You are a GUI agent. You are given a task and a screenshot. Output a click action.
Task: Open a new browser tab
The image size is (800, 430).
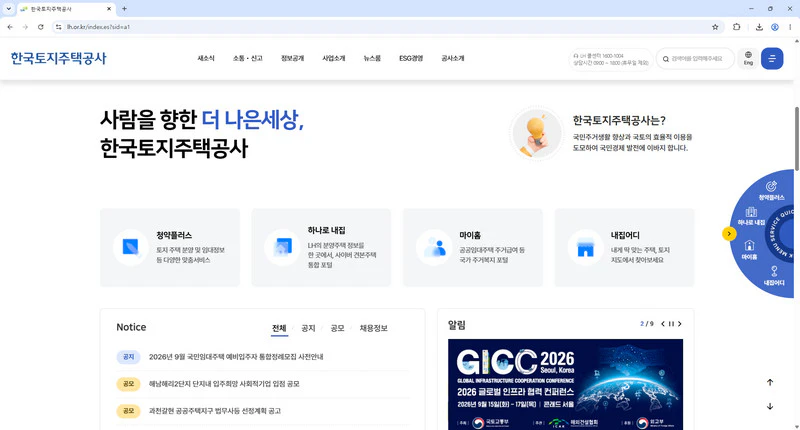tap(124, 9)
